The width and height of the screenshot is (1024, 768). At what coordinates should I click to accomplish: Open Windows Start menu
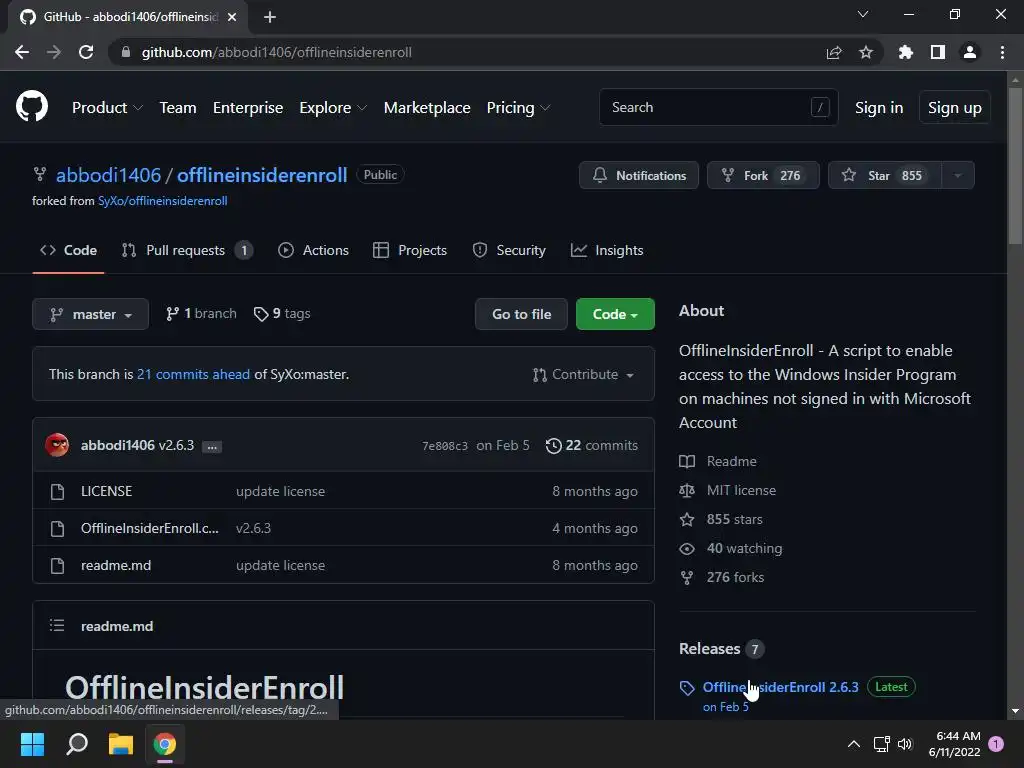tap(32, 744)
